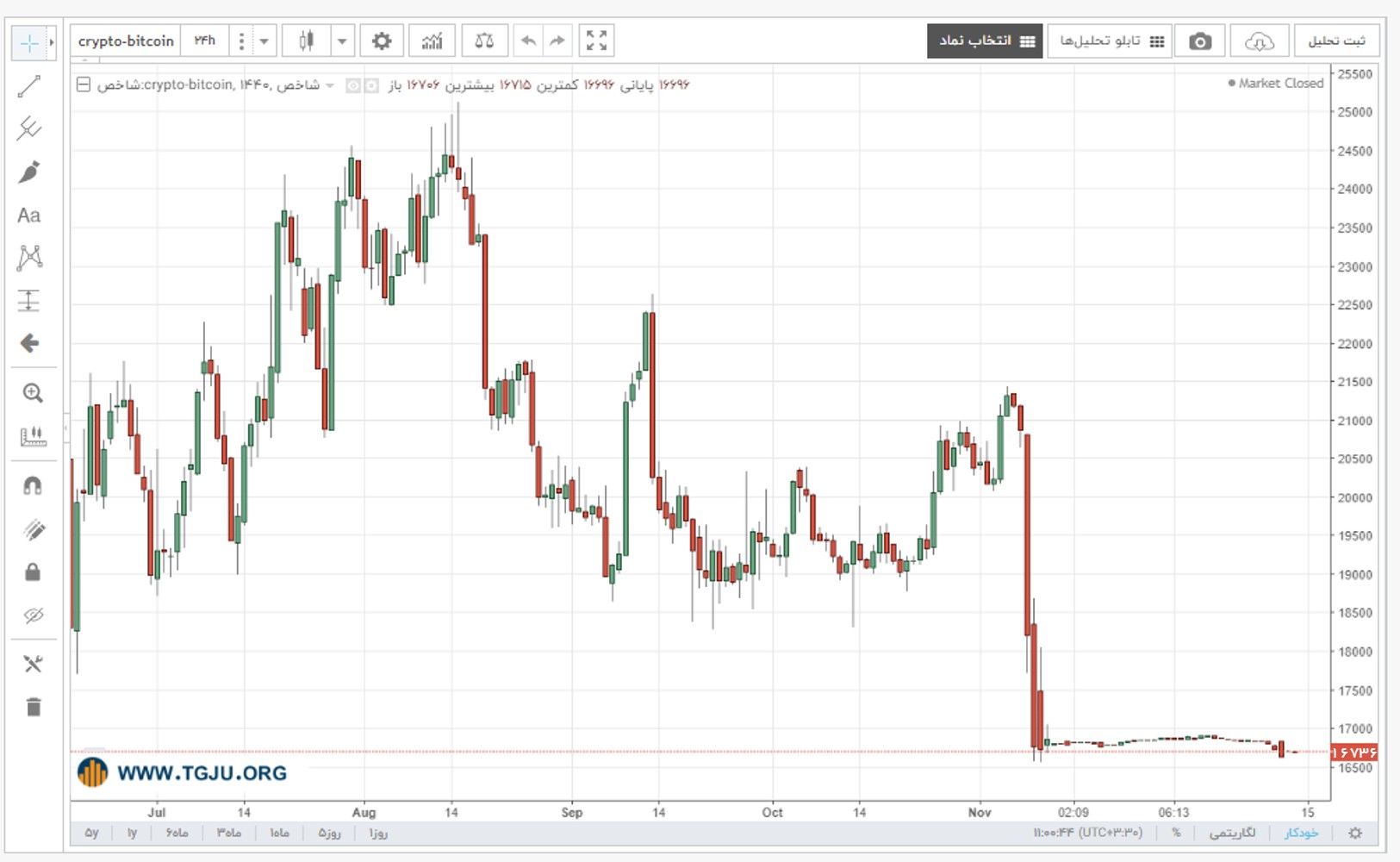Activate the zoom-in magnifier tool
The height and width of the screenshot is (862, 1400).
coord(33,393)
